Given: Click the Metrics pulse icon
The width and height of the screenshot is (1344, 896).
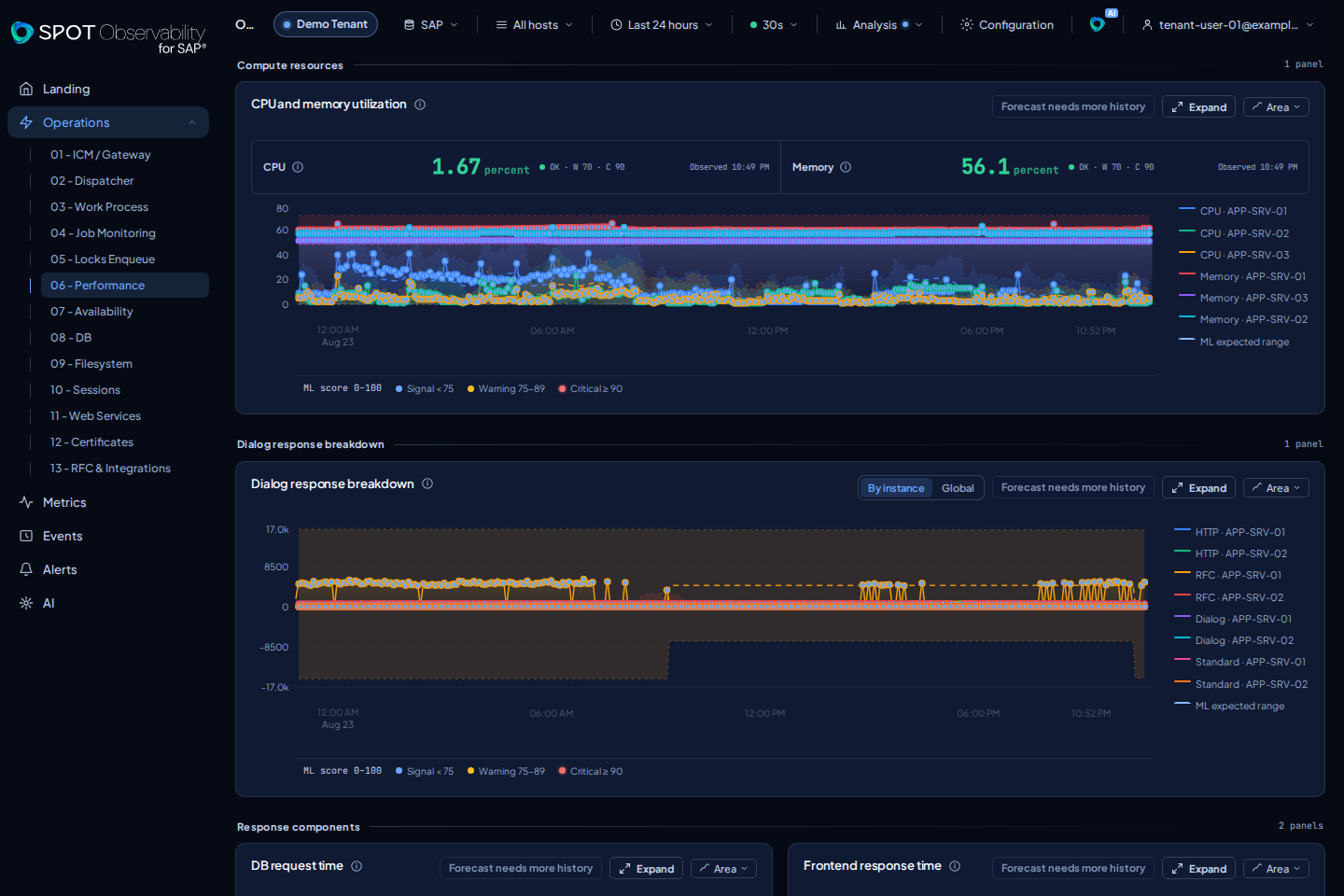Looking at the screenshot, I should pyautogui.click(x=26, y=502).
